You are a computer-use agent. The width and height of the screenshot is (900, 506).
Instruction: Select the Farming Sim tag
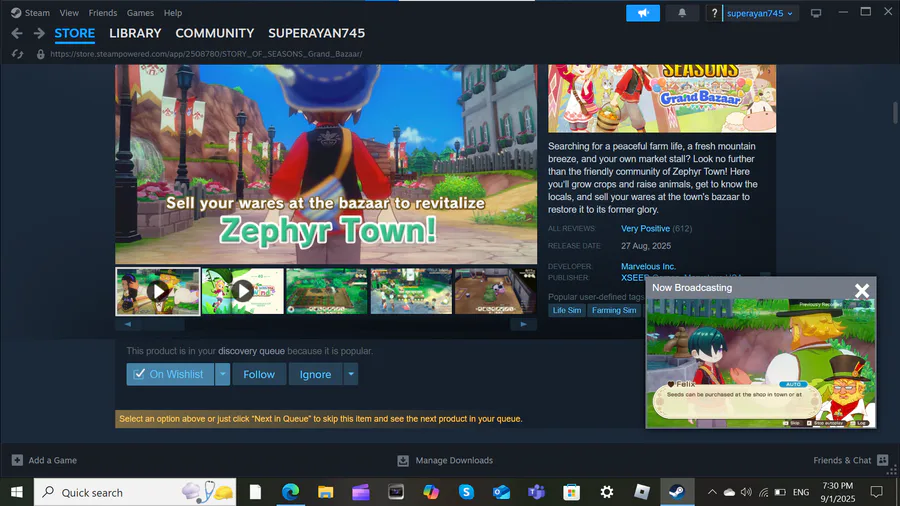click(614, 310)
